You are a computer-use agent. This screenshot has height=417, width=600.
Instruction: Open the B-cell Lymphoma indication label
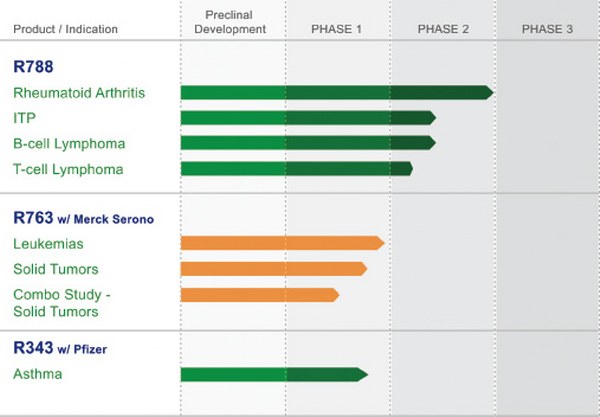tap(68, 143)
